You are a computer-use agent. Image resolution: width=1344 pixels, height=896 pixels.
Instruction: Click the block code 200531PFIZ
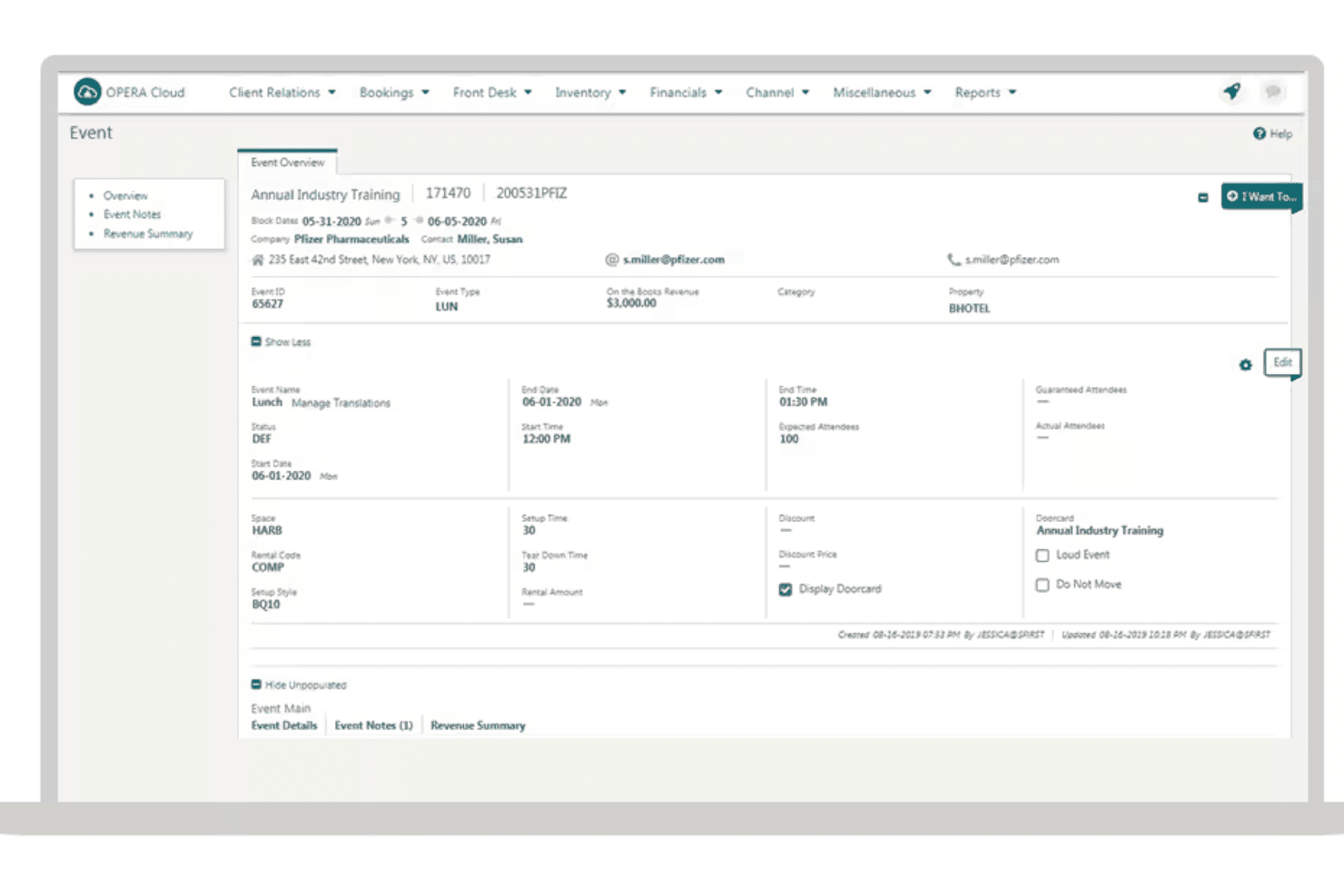[531, 193]
